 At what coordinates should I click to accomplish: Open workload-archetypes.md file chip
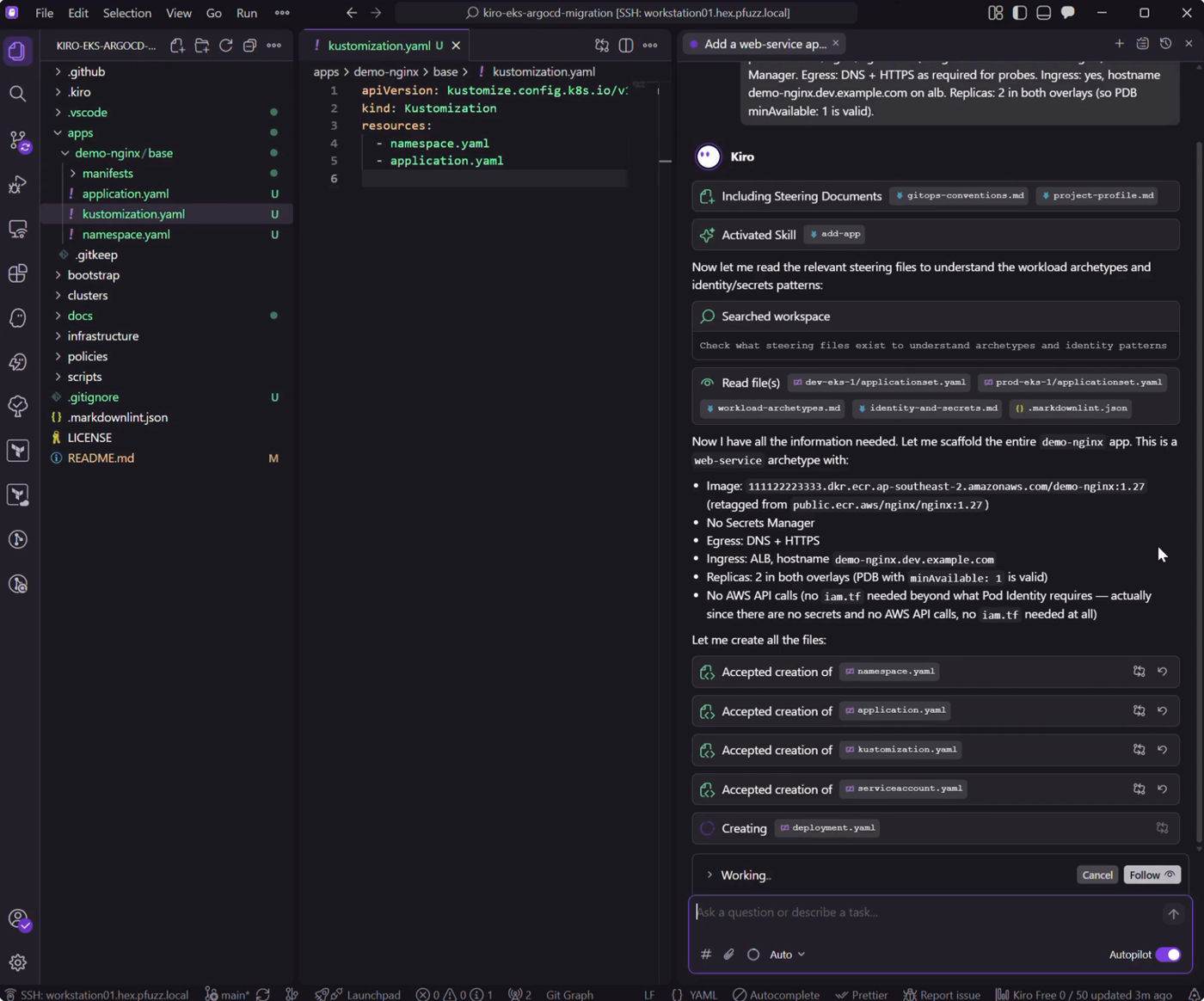pyautogui.click(x=772, y=408)
